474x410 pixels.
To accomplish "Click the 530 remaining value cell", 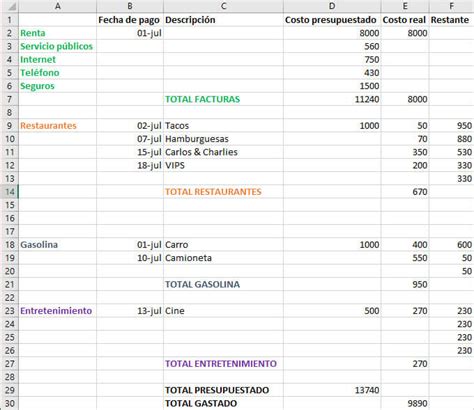I will 451,152.
